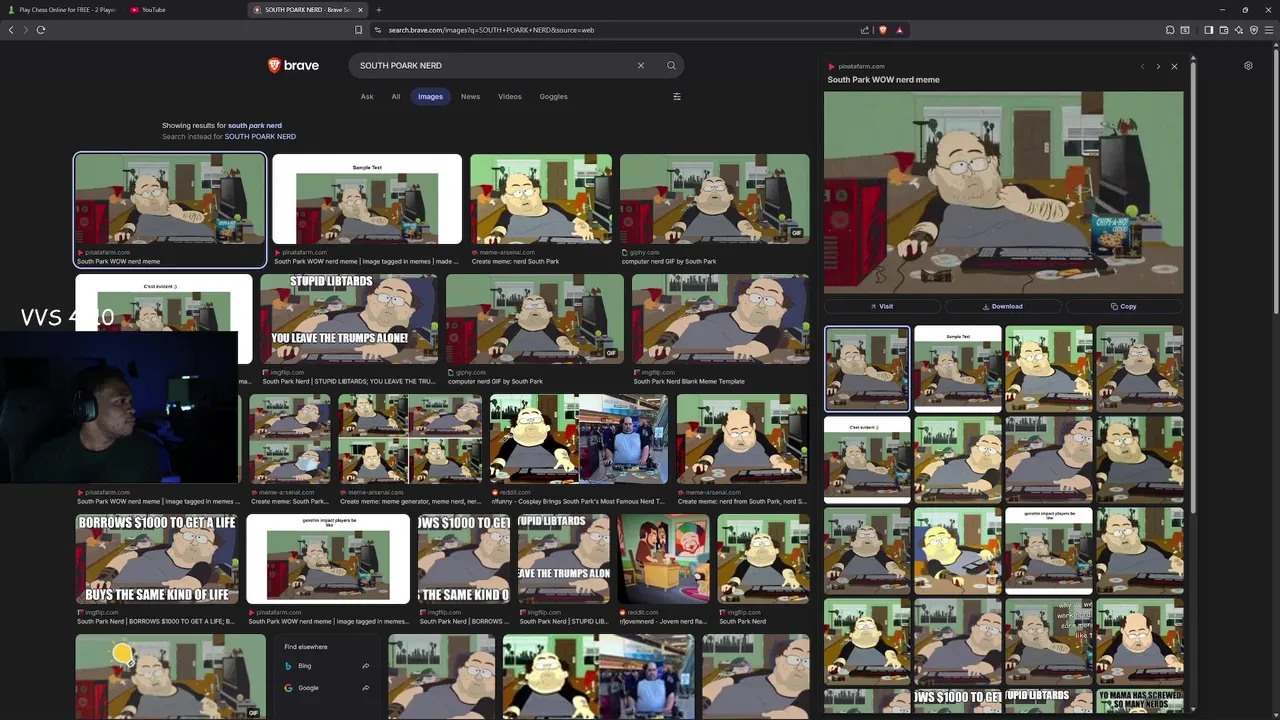Search instead for SOUTH POARK NERD link

click(x=260, y=137)
